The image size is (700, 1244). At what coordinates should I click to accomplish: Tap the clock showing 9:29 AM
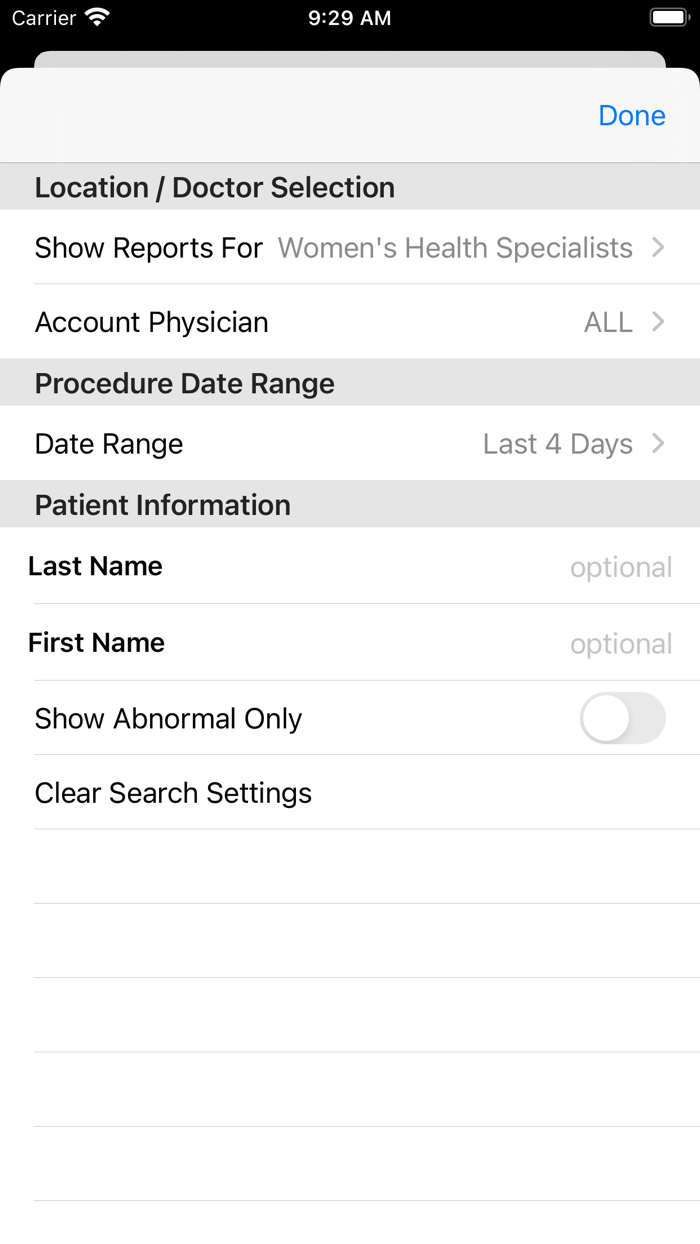(x=349, y=17)
